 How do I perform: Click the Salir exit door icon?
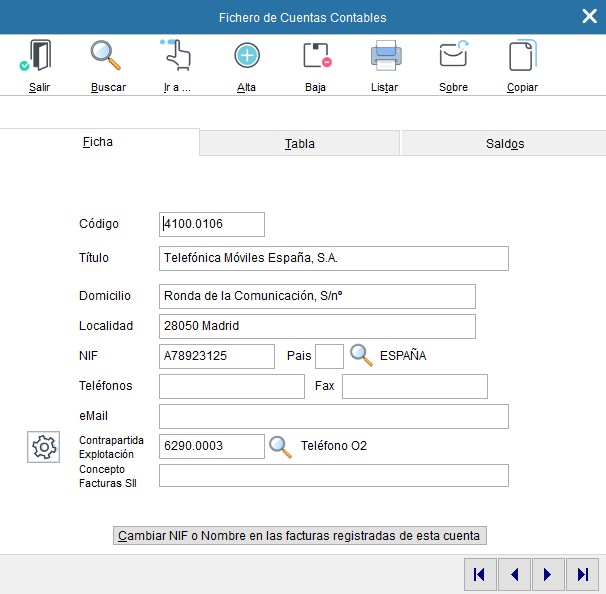39,57
